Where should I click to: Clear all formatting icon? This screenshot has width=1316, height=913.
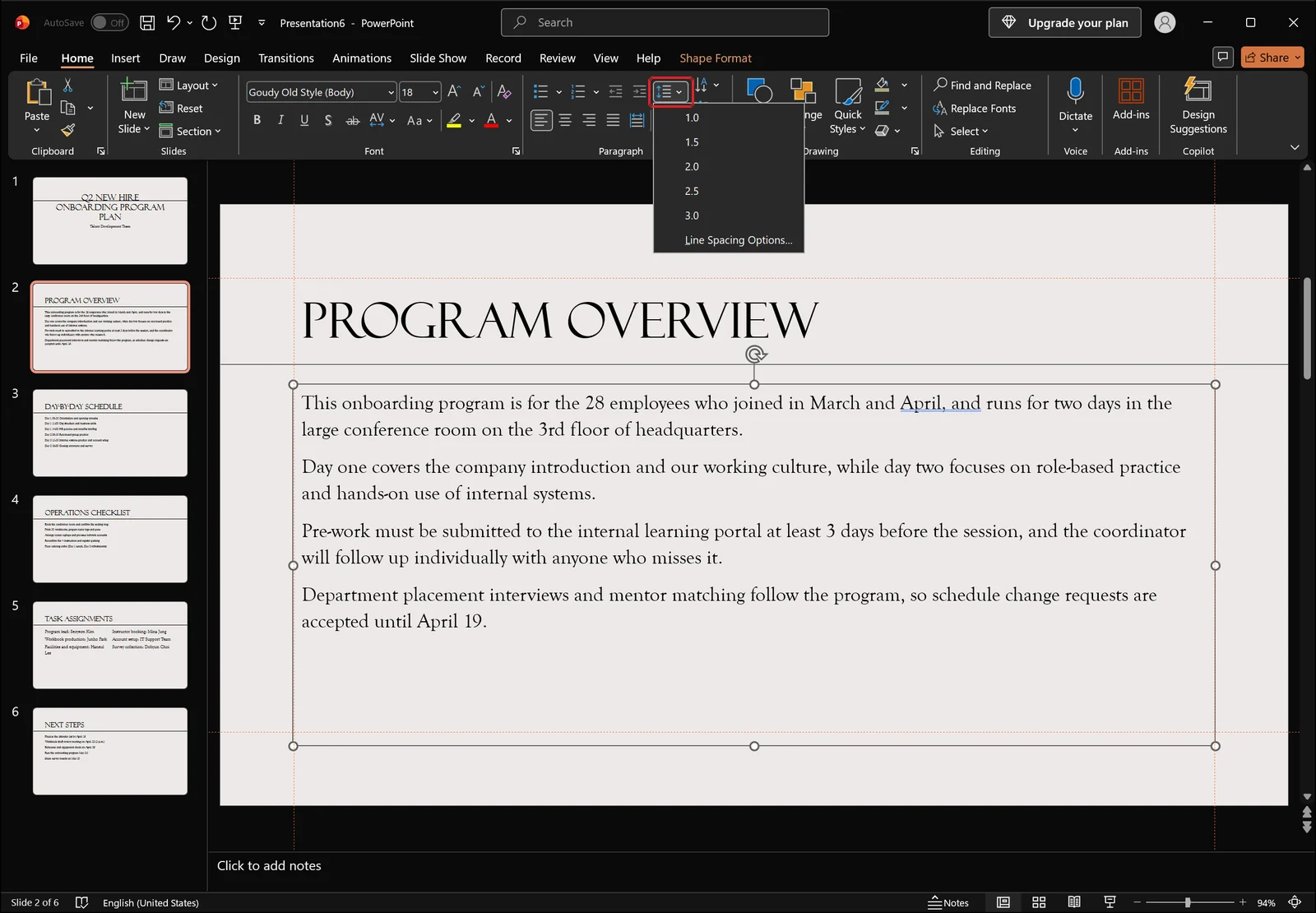pyautogui.click(x=504, y=92)
